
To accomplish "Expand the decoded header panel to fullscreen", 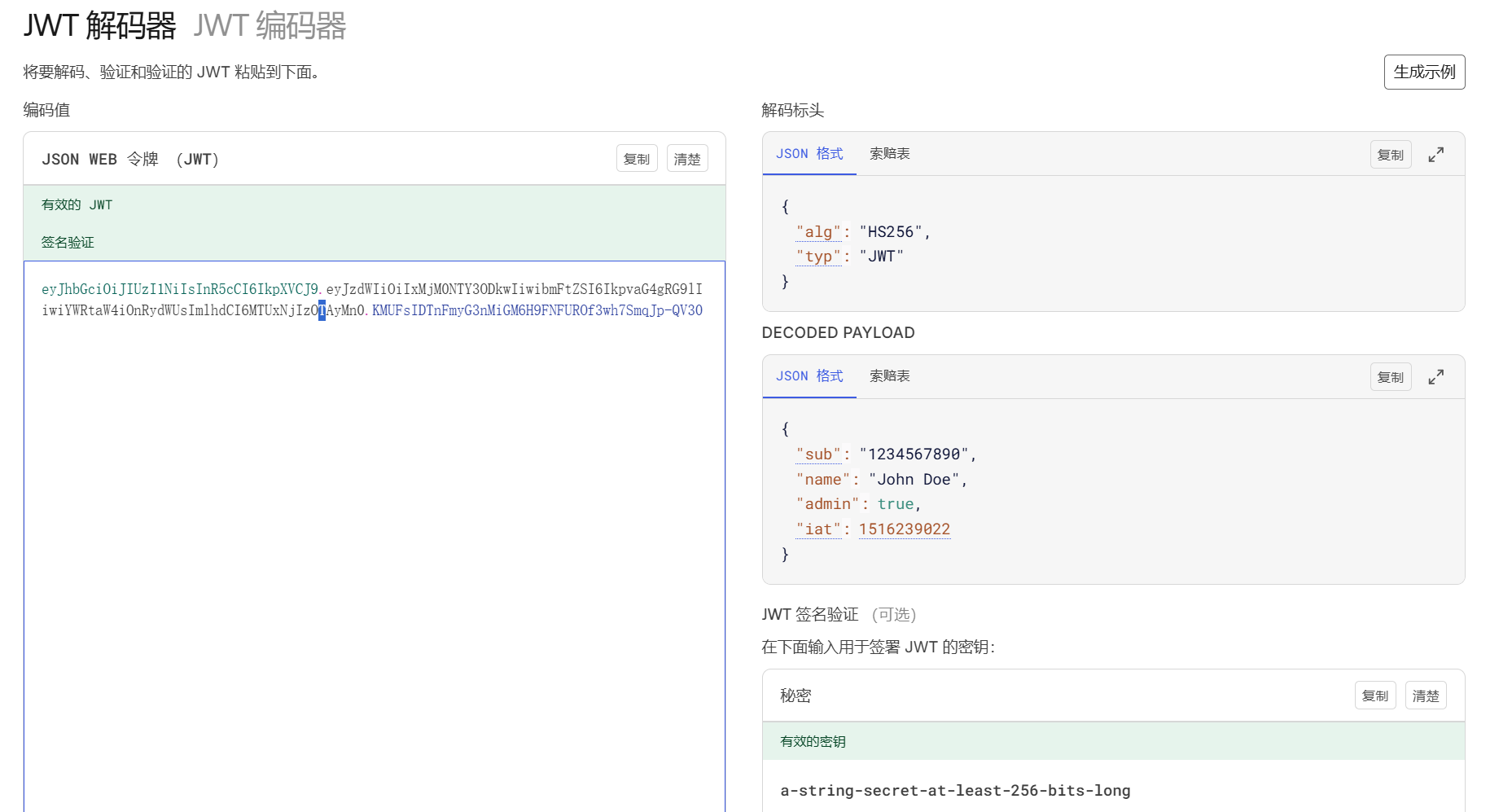I will point(1435,155).
